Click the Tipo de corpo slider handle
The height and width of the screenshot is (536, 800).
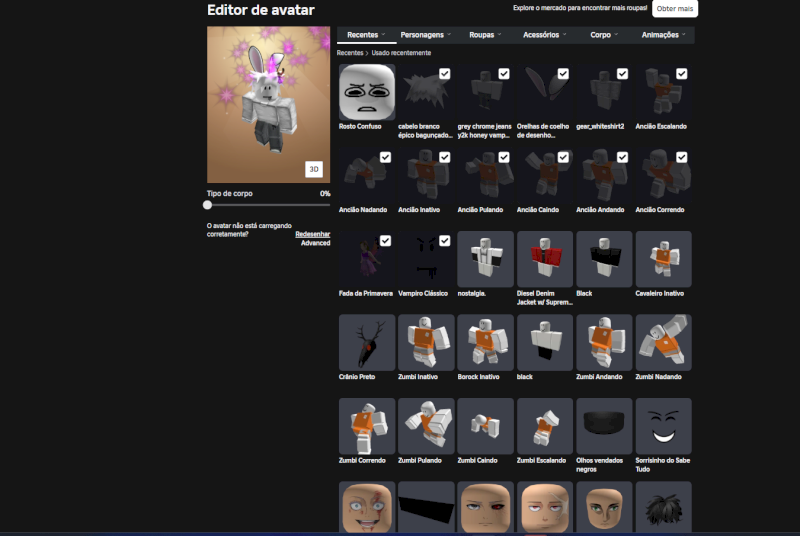(207, 205)
